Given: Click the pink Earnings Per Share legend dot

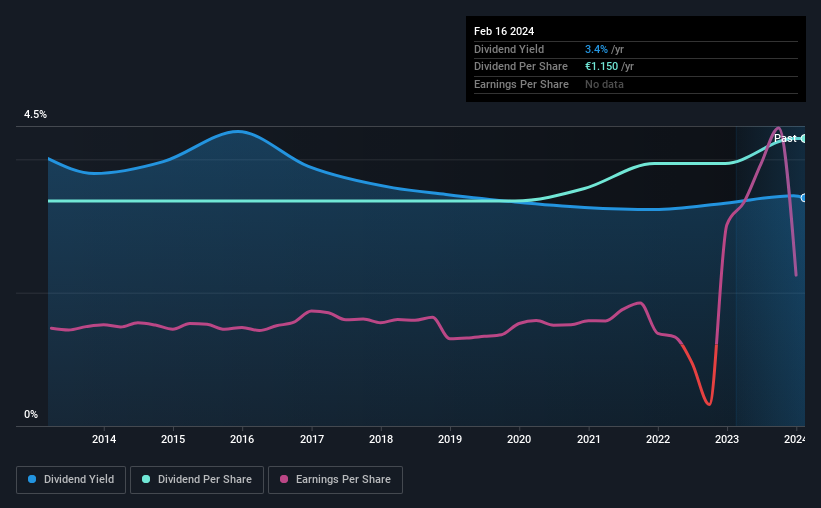Looking at the screenshot, I should pos(284,479).
